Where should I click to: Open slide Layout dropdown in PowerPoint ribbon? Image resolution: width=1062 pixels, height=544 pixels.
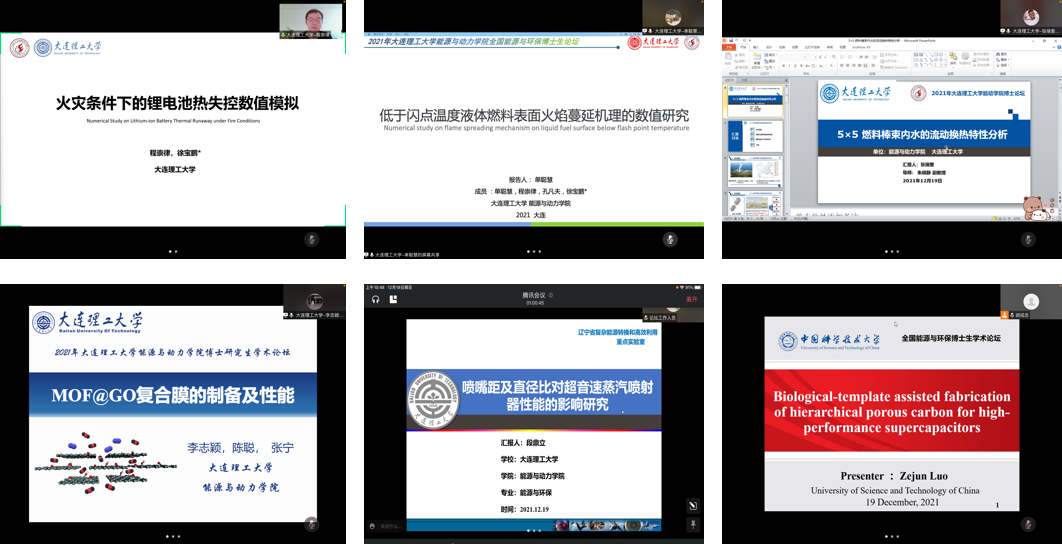[x=770, y=55]
